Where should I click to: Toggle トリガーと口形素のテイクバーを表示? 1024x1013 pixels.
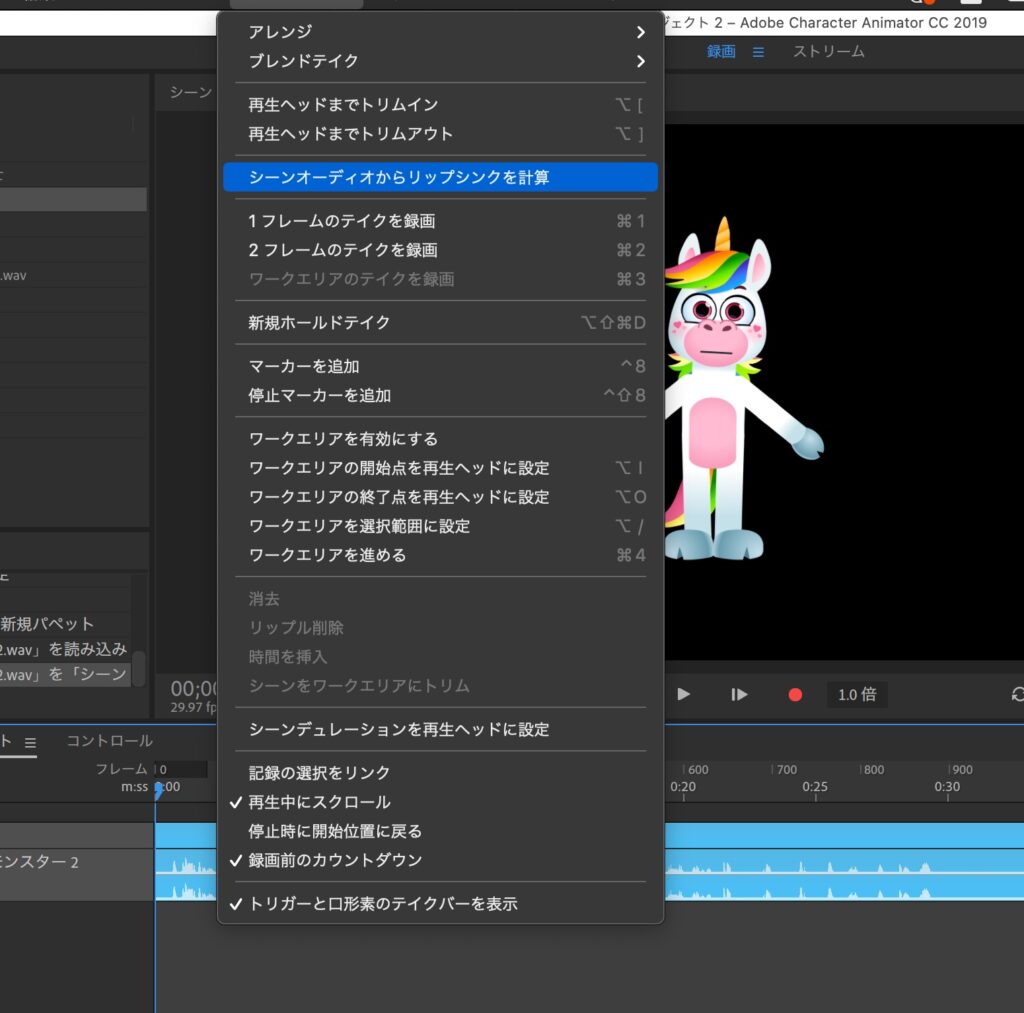pos(382,904)
